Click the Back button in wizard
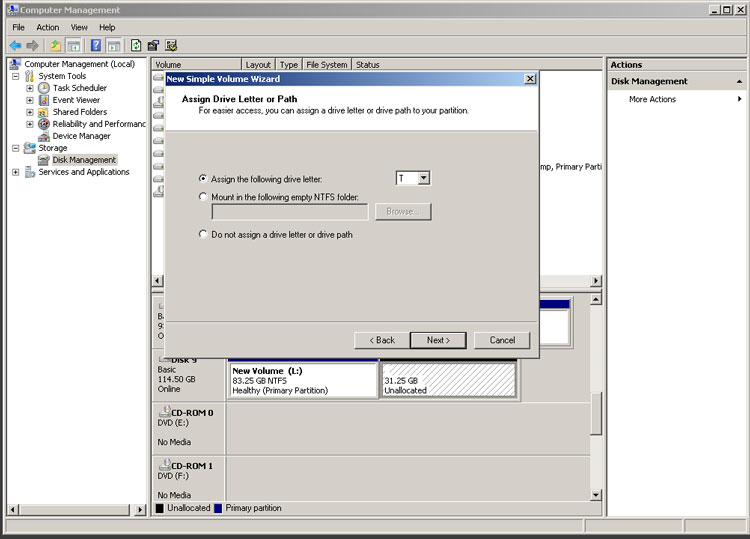Screen dimensions: 750x539 pyautogui.click(x=382, y=340)
